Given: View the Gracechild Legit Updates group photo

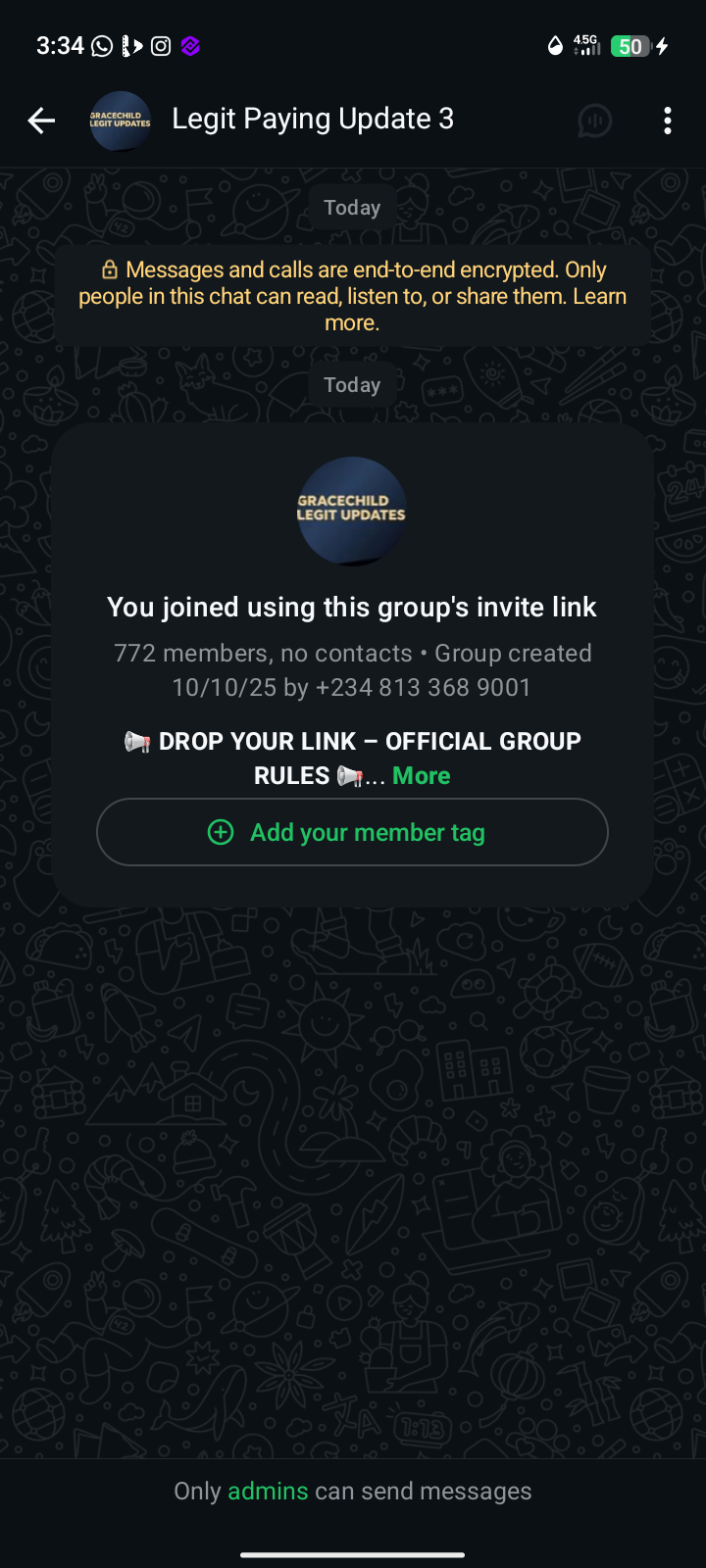Looking at the screenshot, I should [352, 511].
